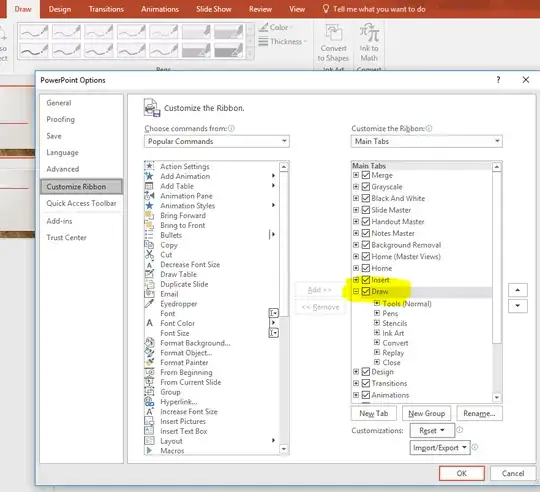540x492 pixels.
Task: Open the Import/Export dropdown button
Action: pyautogui.click(x=440, y=448)
